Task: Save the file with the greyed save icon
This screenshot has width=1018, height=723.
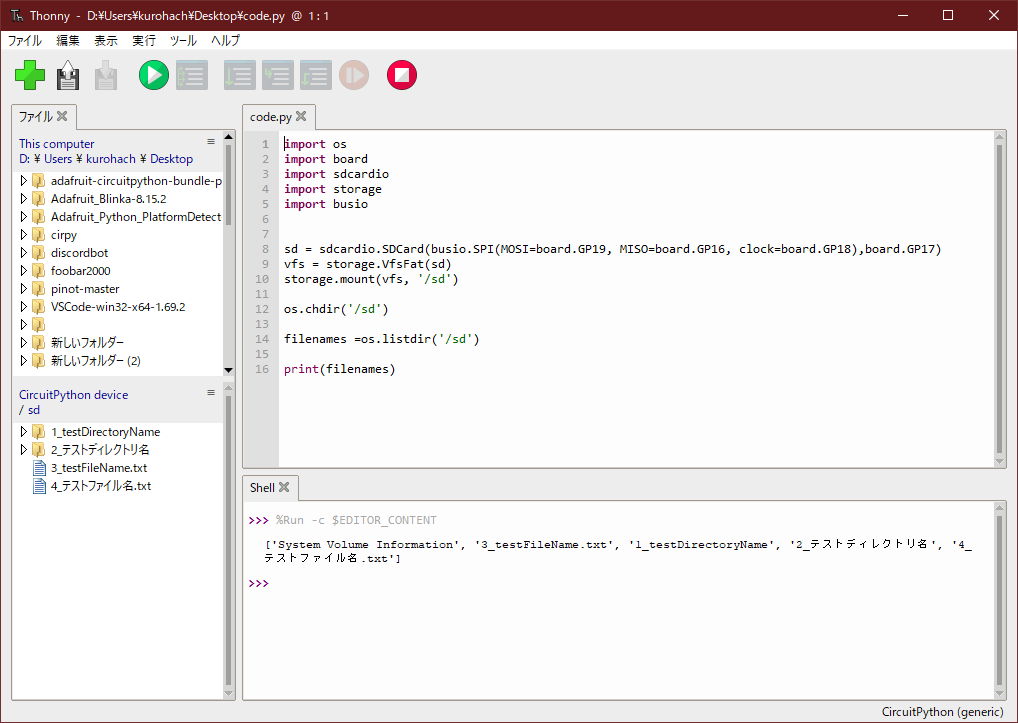Action: 106,75
